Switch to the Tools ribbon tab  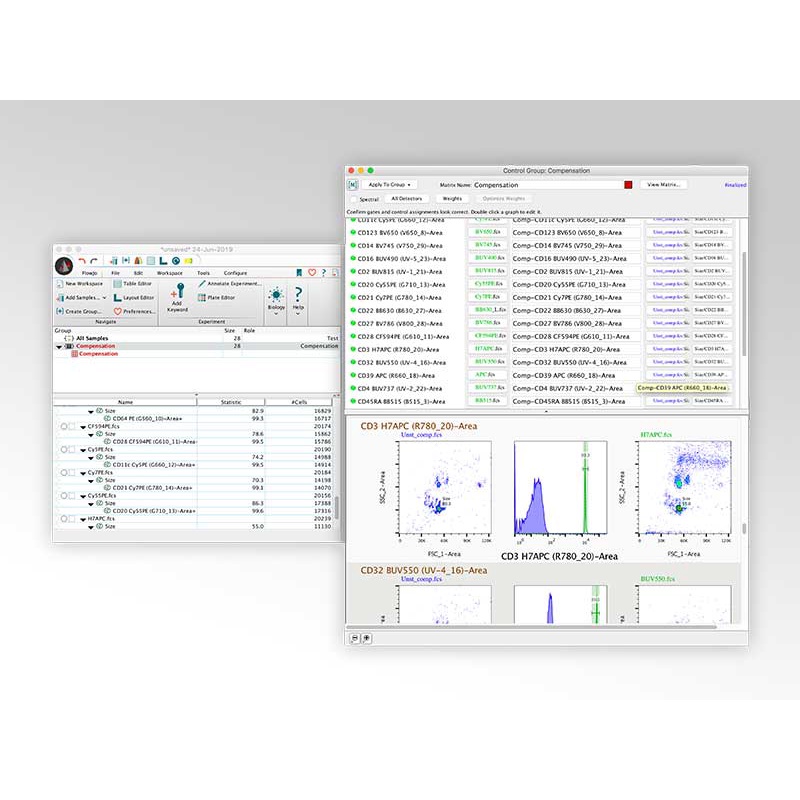tap(203, 273)
